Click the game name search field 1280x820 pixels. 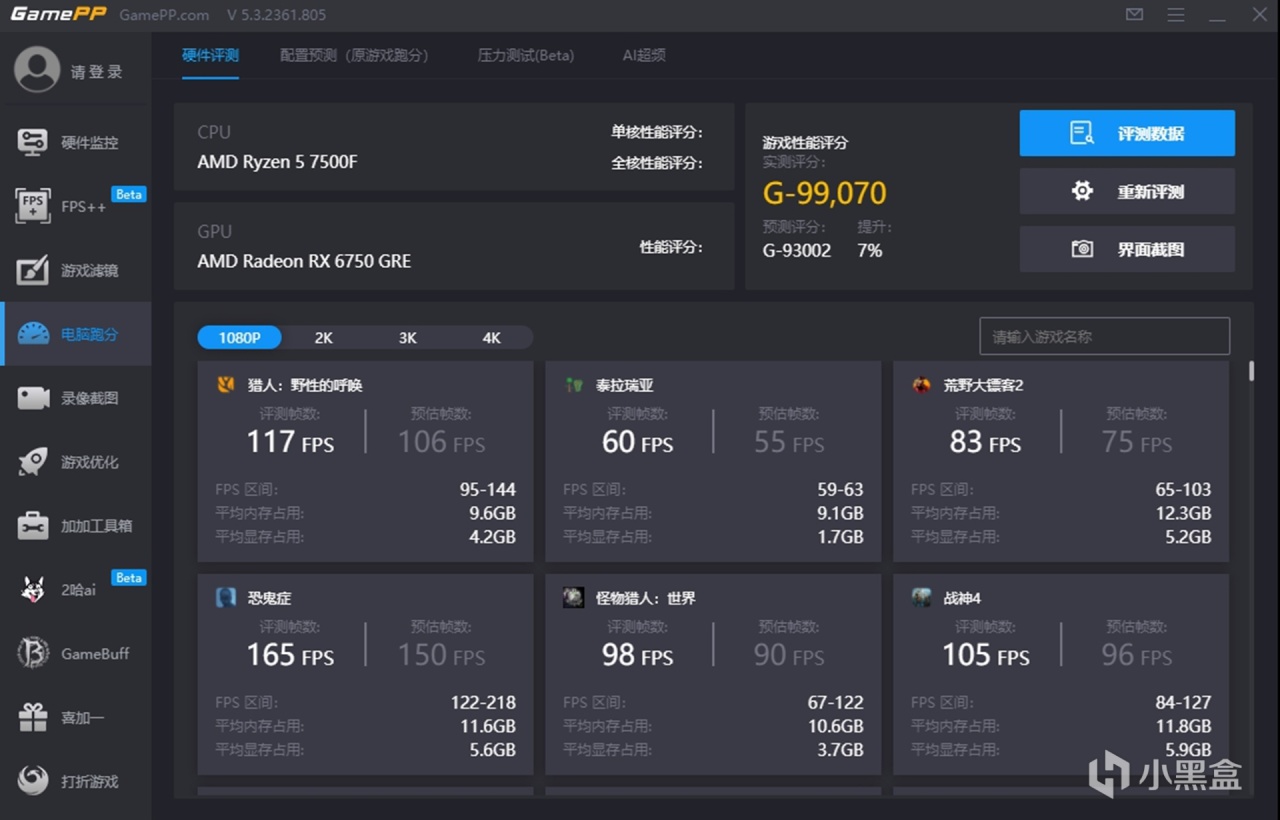[1104, 337]
